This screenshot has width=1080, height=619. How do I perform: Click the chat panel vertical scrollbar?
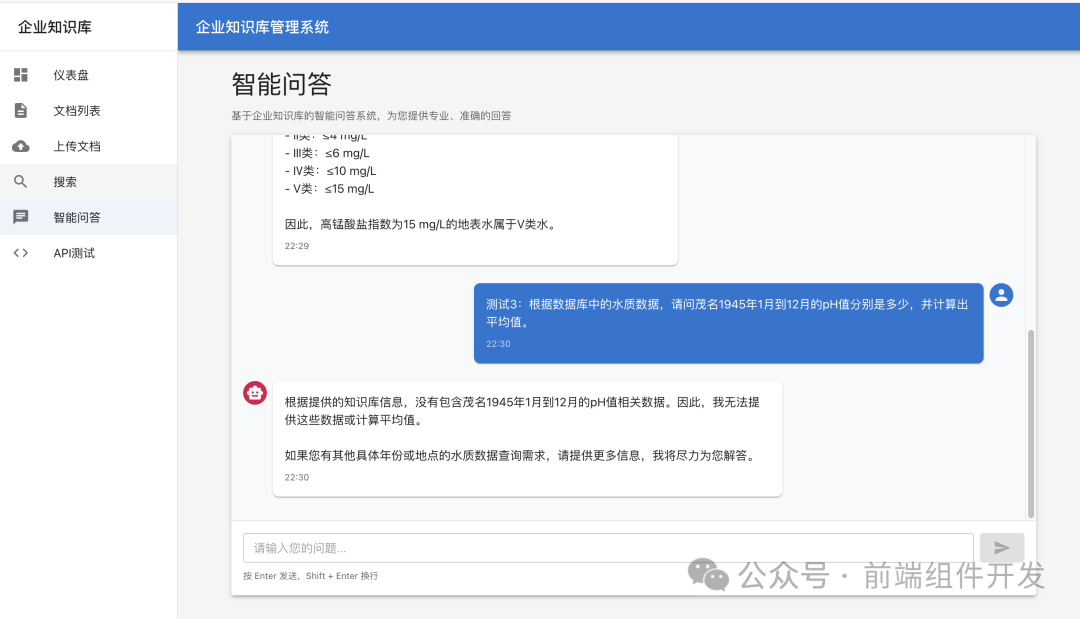1030,423
